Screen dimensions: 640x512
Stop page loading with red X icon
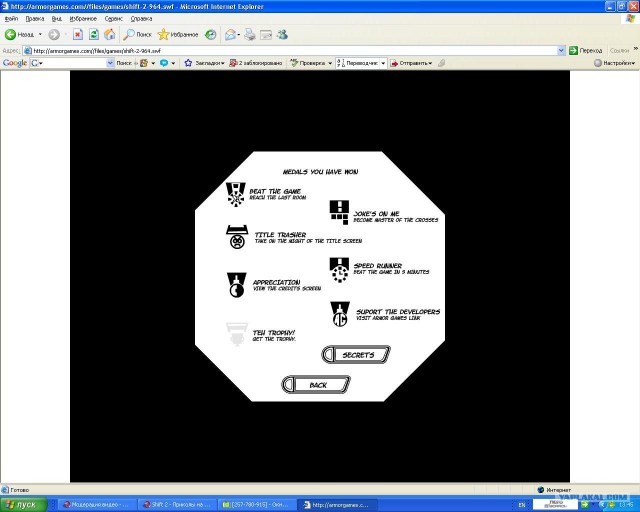[x=78, y=35]
